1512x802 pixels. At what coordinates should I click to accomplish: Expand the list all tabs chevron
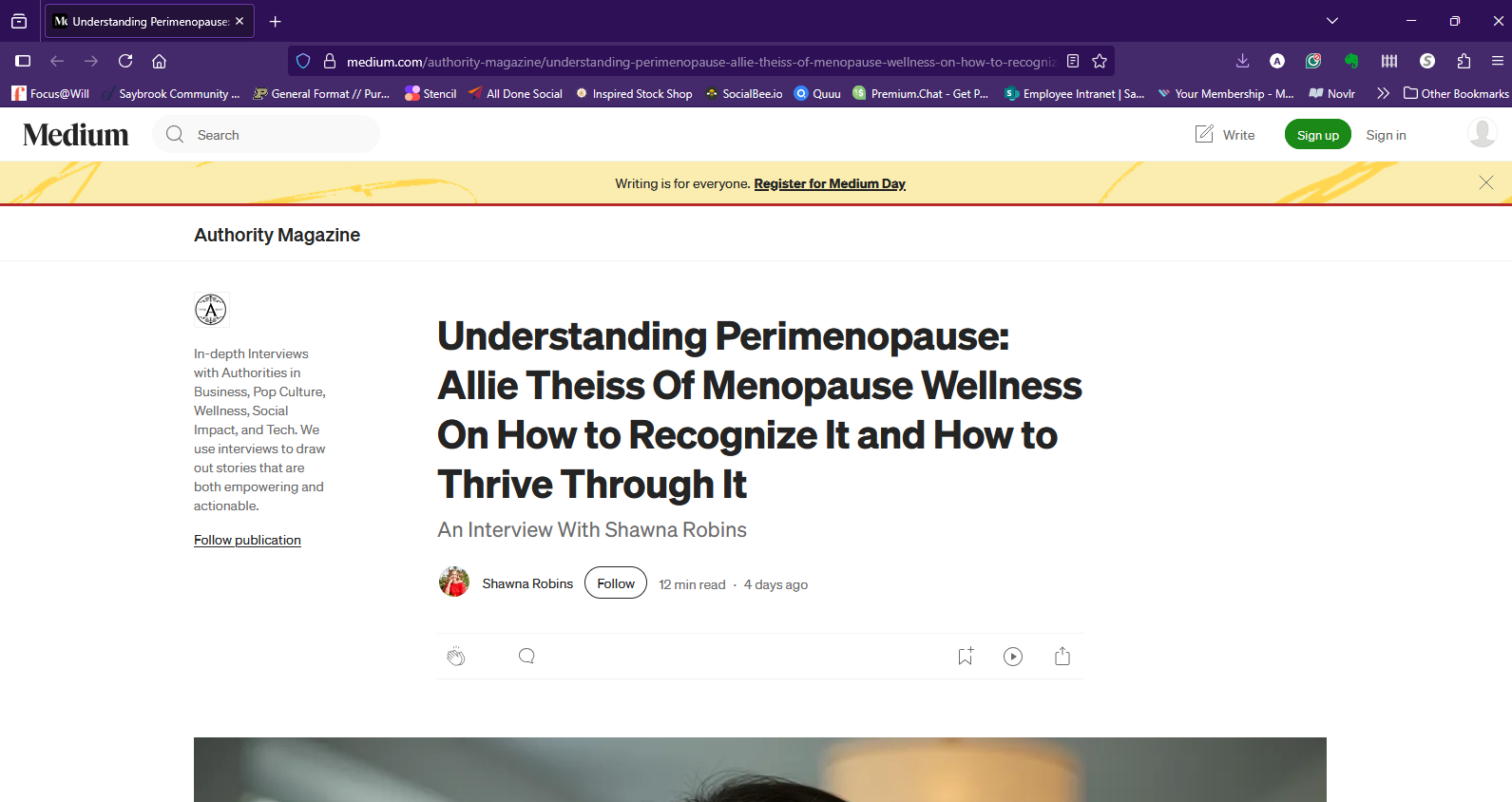(1332, 21)
